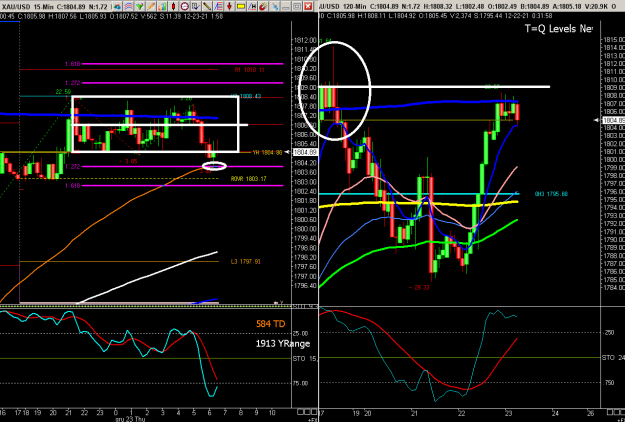Click the XAU/USD 120-Min chart title
This screenshot has height=422, width=625.
(x=342, y=7)
